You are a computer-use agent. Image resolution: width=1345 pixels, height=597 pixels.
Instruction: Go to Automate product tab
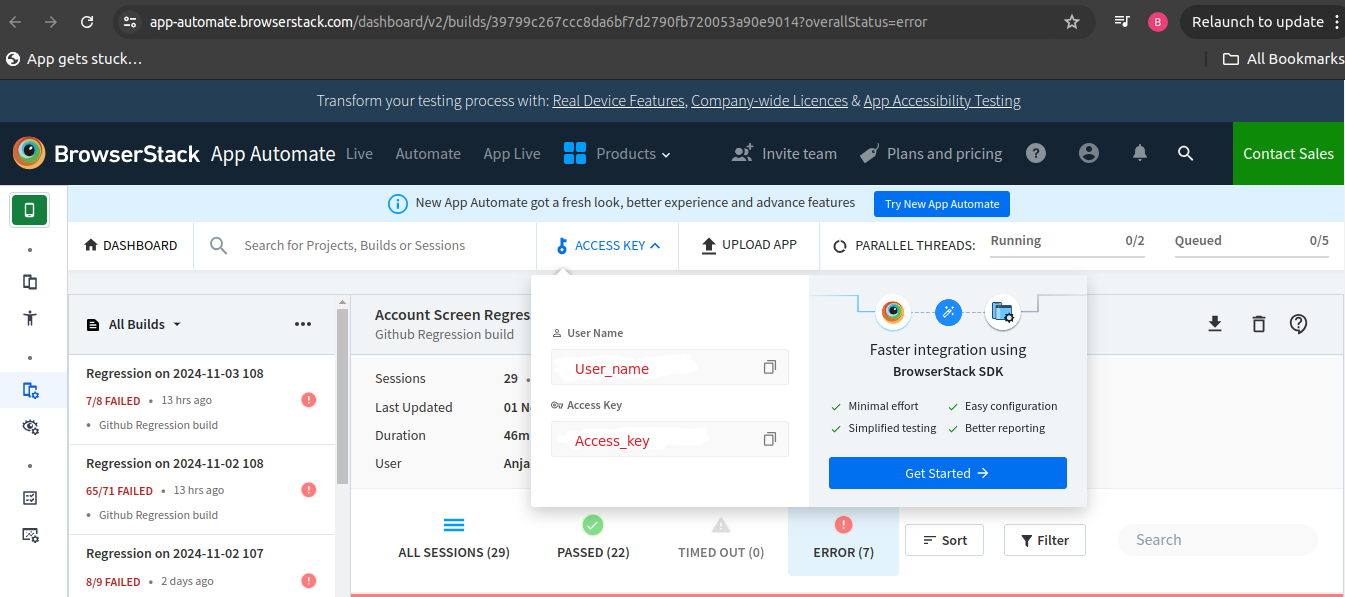[428, 154]
